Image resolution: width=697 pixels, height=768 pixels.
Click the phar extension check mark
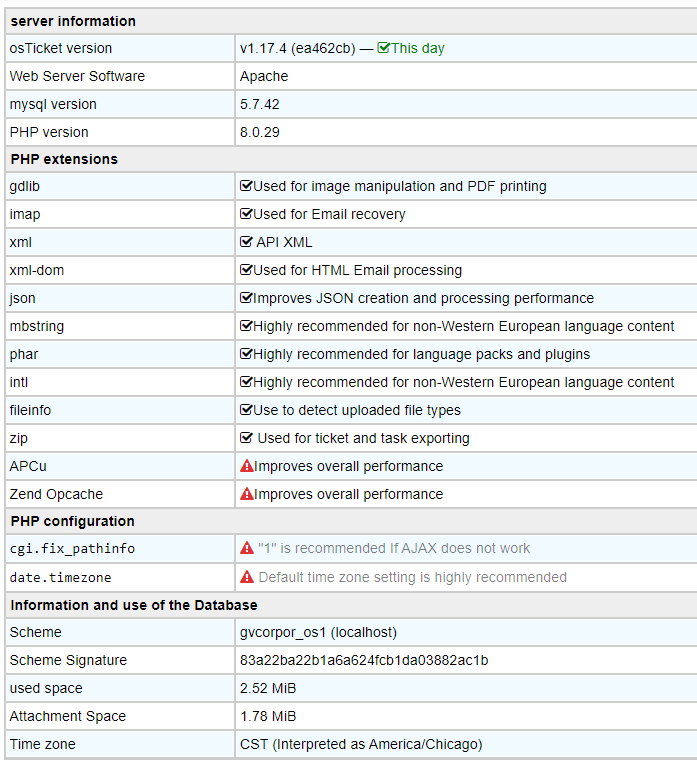246,353
